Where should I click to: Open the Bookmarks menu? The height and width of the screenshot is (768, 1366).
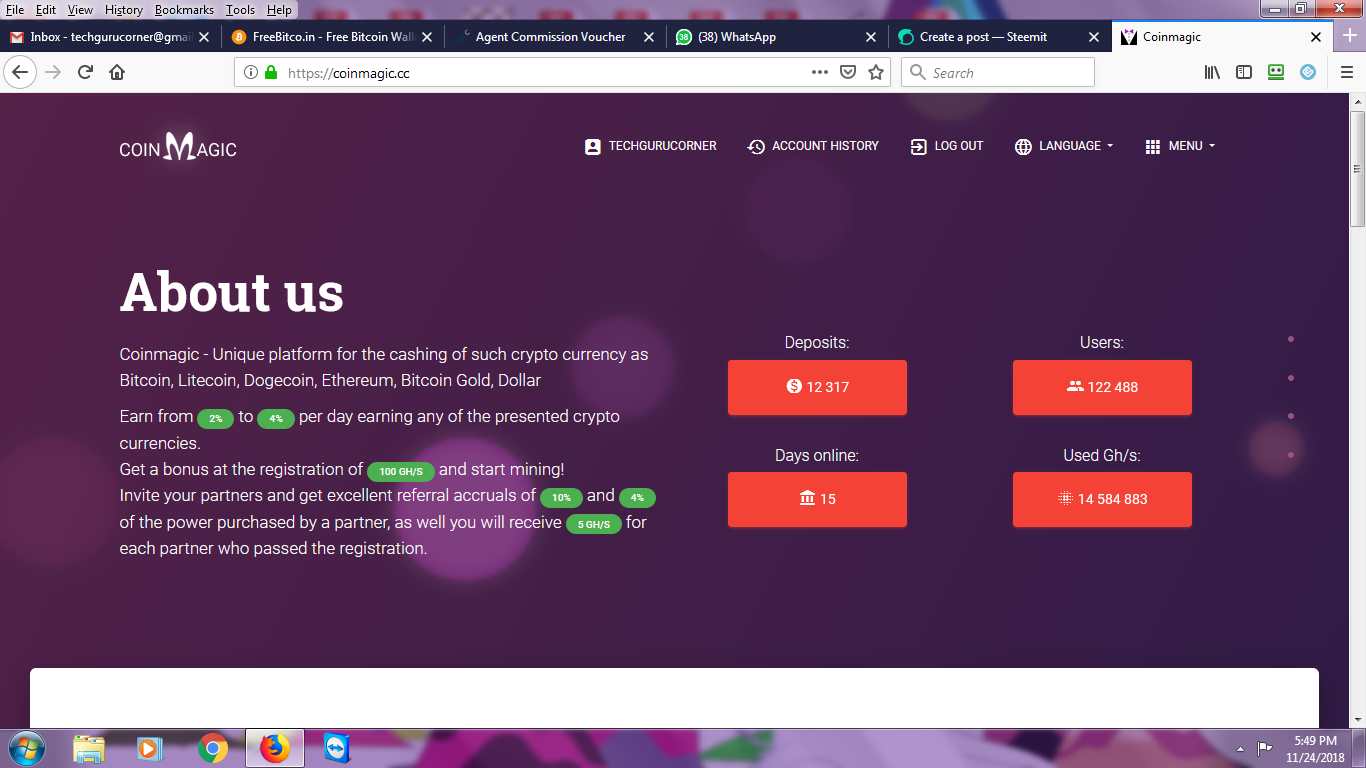point(185,9)
